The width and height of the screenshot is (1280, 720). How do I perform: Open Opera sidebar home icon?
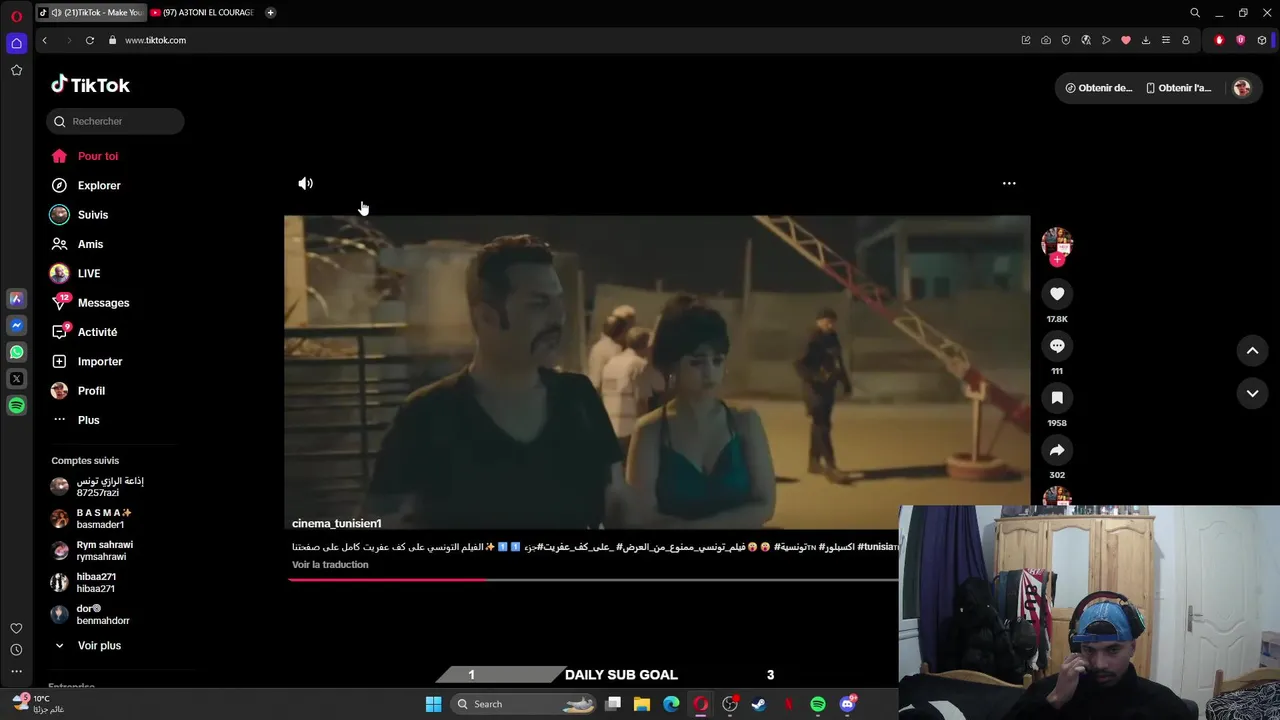[16, 43]
